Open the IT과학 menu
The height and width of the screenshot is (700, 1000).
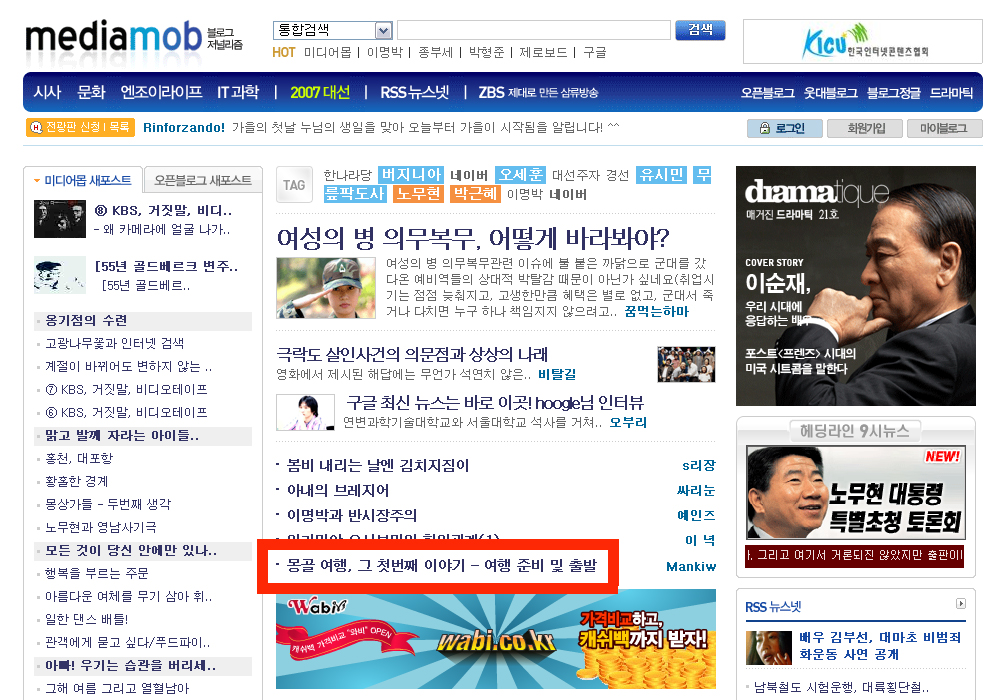238,92
